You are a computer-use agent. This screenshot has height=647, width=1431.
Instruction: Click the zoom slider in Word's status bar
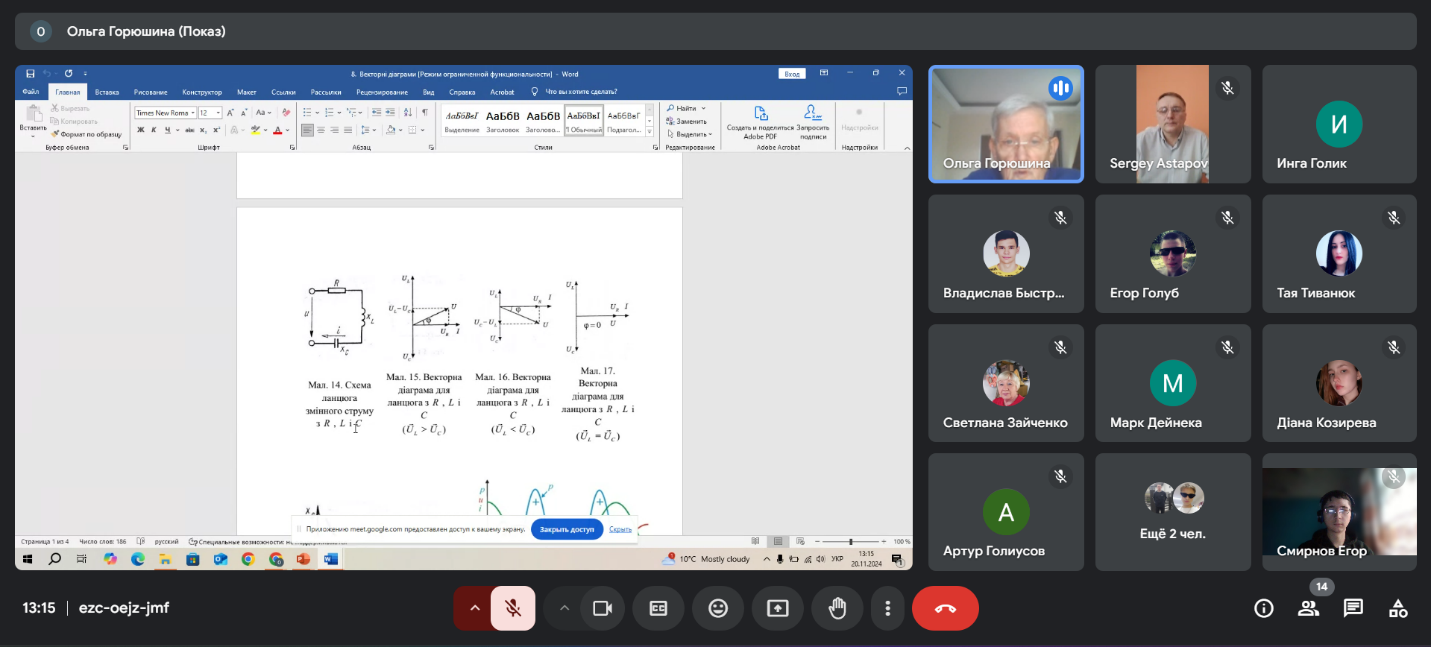(x=850, y=541)
